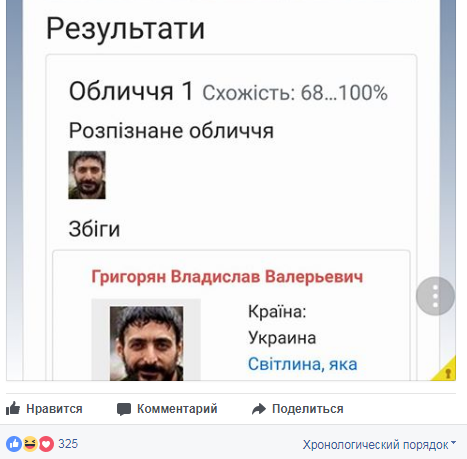The image size is (467, 459).
Task: Click the Результати page heading
Action: click(x=125, y=29)
